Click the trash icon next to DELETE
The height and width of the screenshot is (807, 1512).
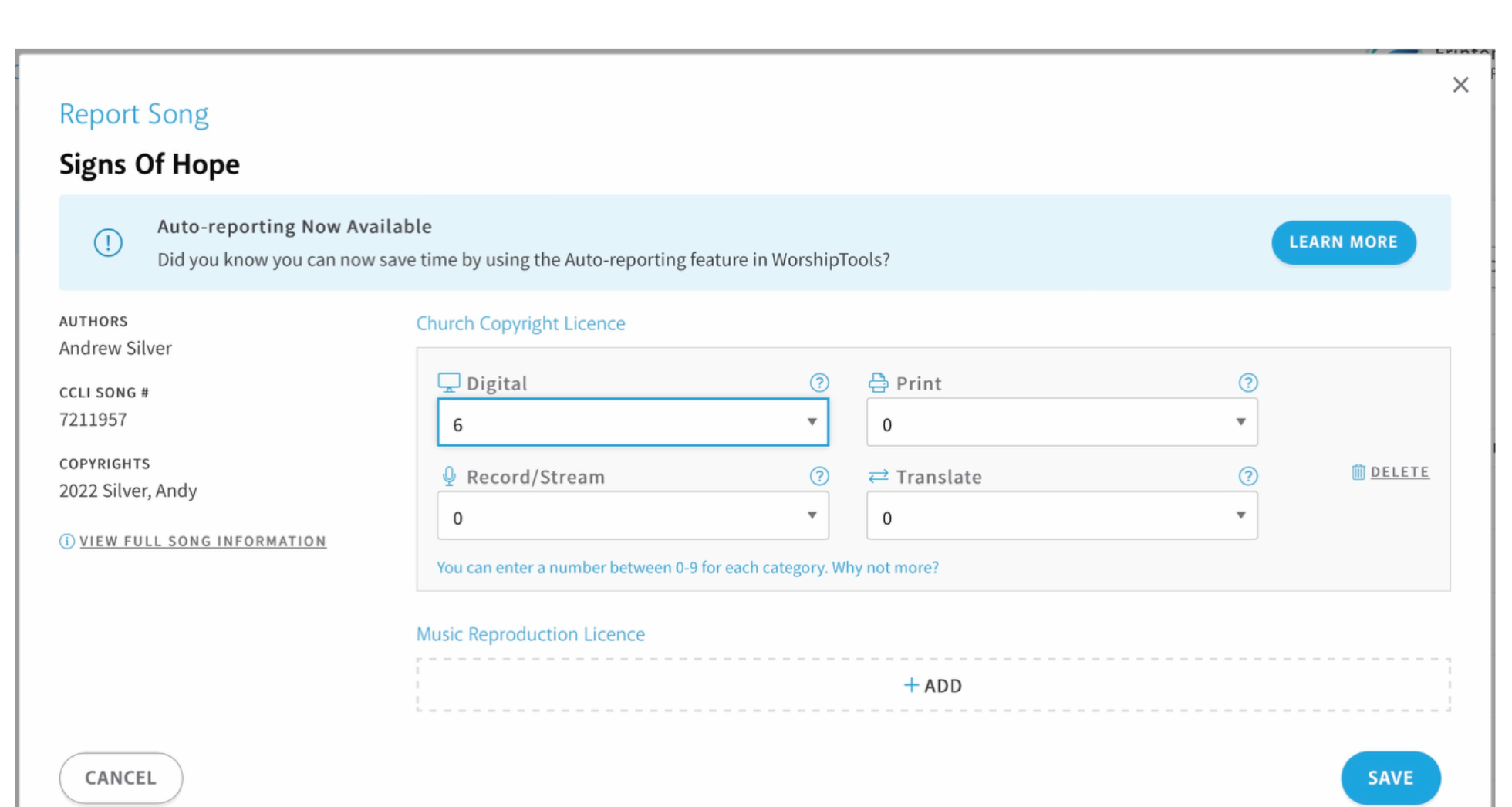point(1358,472)
